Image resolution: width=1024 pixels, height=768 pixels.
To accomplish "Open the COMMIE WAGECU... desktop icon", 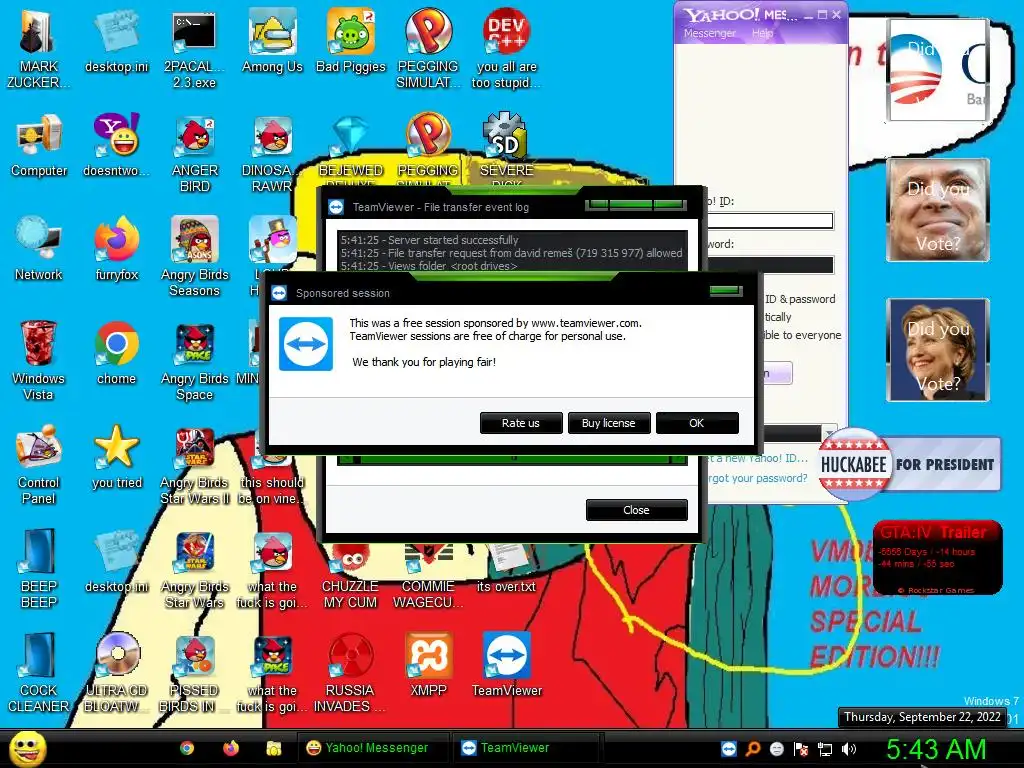I will 428,578.
